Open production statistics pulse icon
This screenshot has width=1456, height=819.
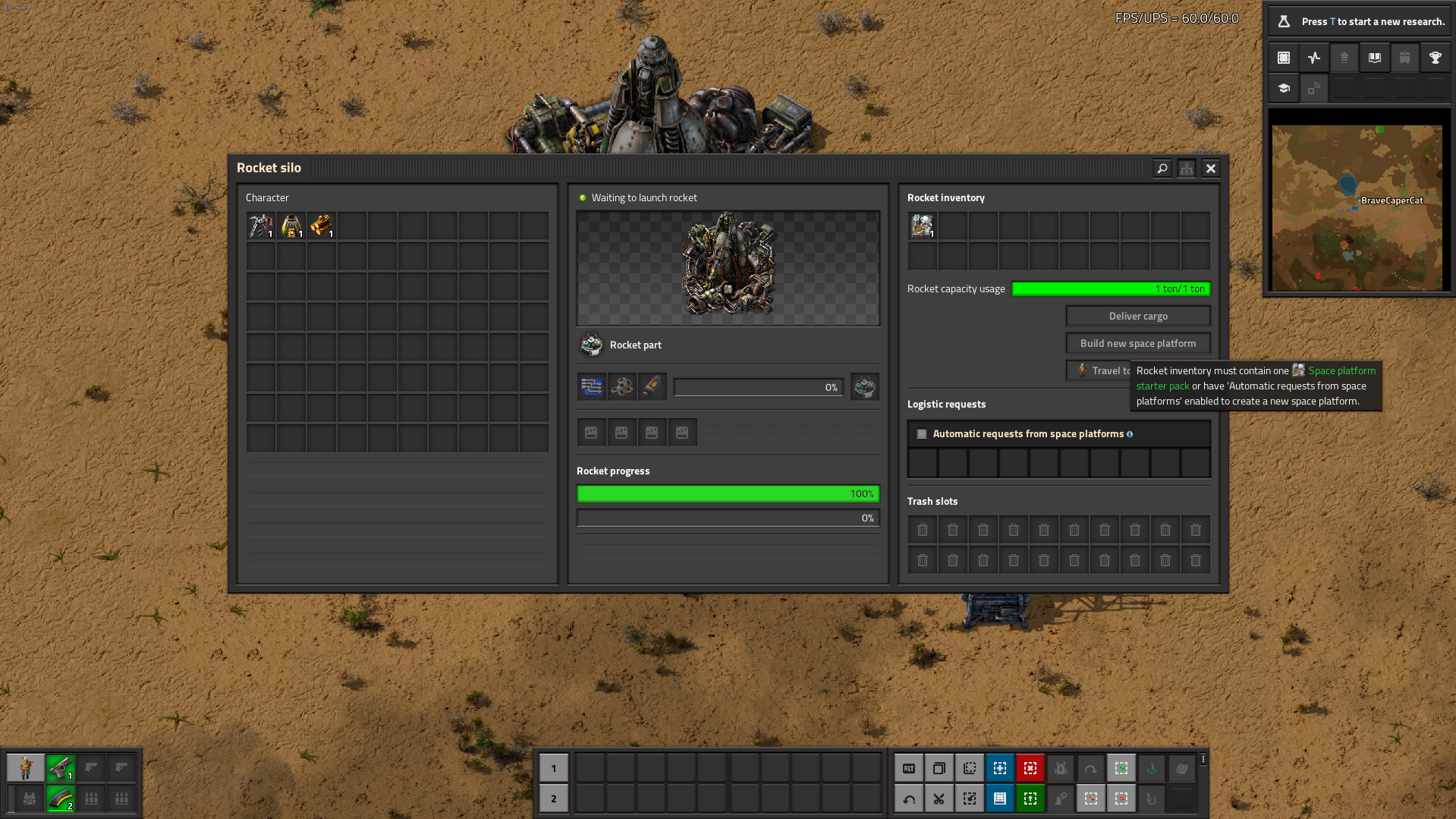click(1314, 58)
